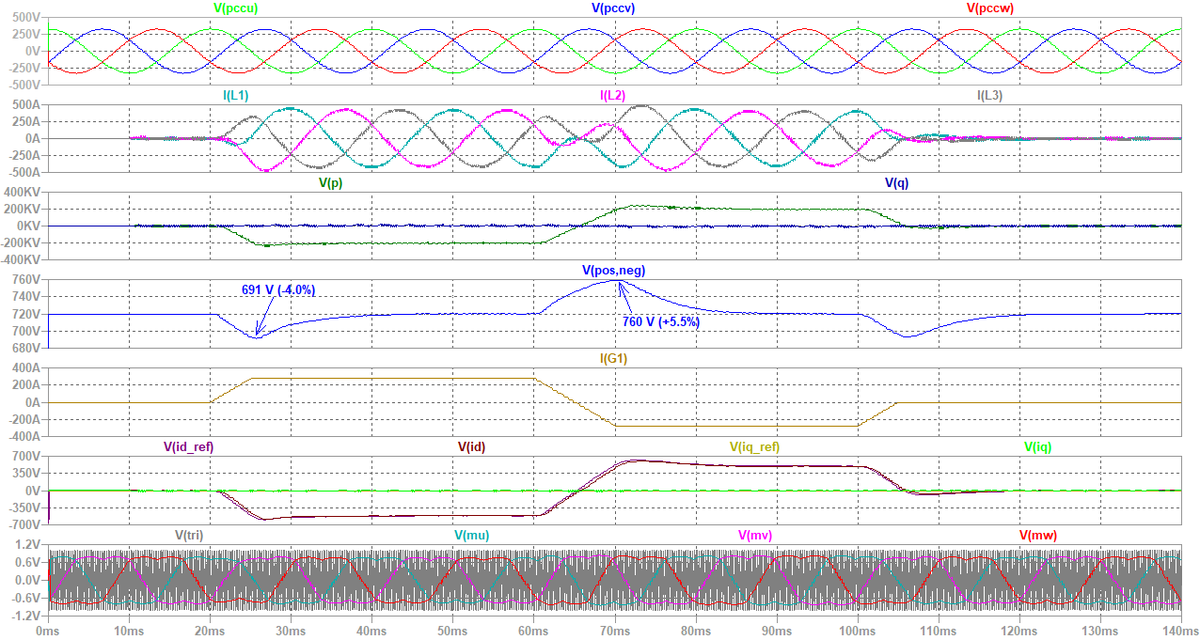Click the V(mv) trace label
The width and height of the screenshot is (1200, 640).
coord(755,535)
